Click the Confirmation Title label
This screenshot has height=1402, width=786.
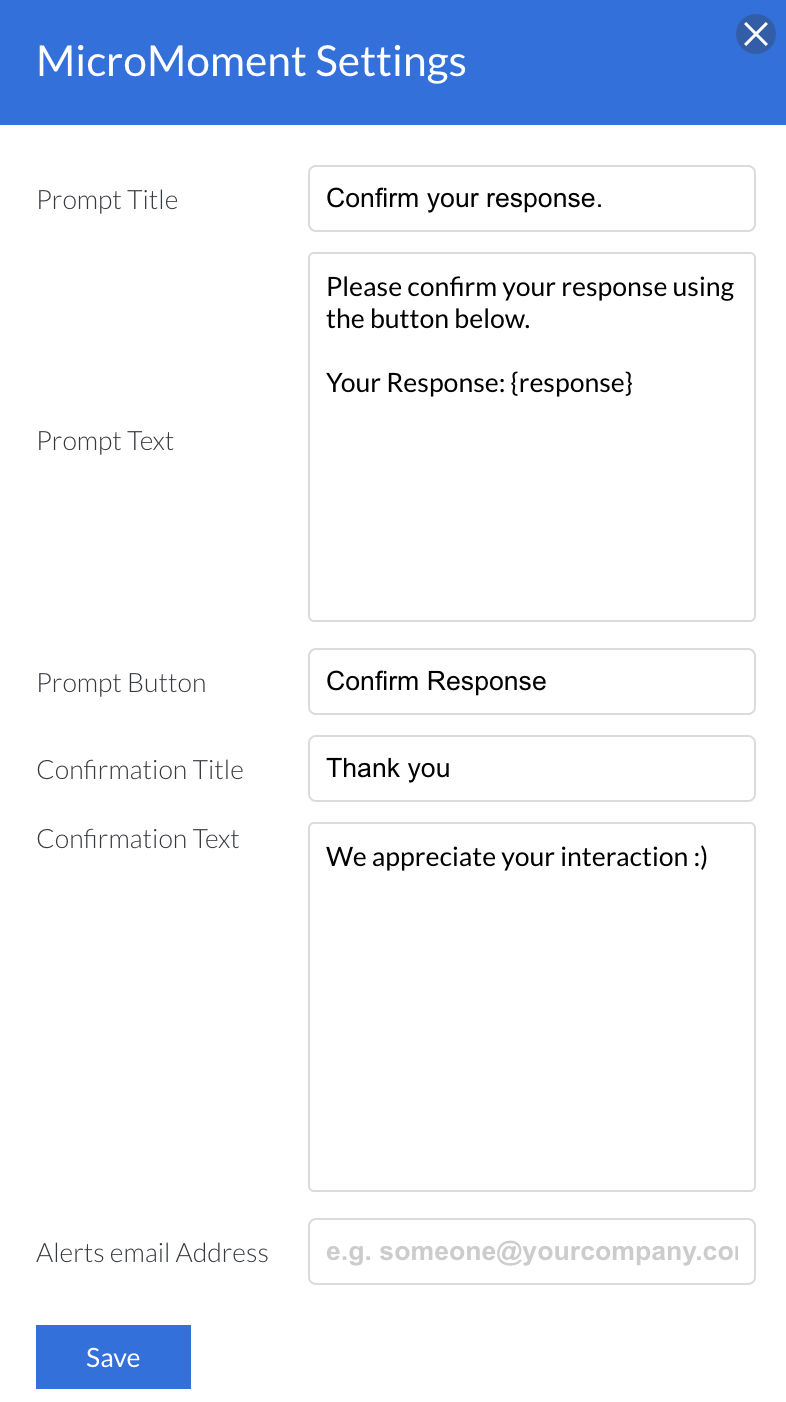140,770
